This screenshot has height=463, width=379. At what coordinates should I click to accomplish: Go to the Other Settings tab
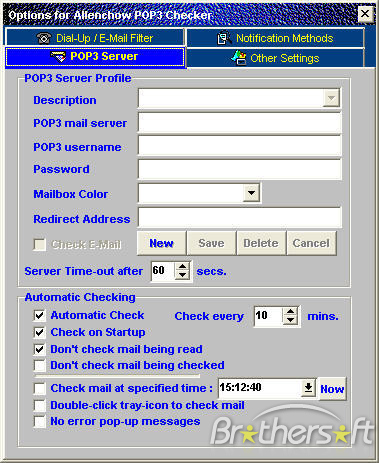pos(275,58)
